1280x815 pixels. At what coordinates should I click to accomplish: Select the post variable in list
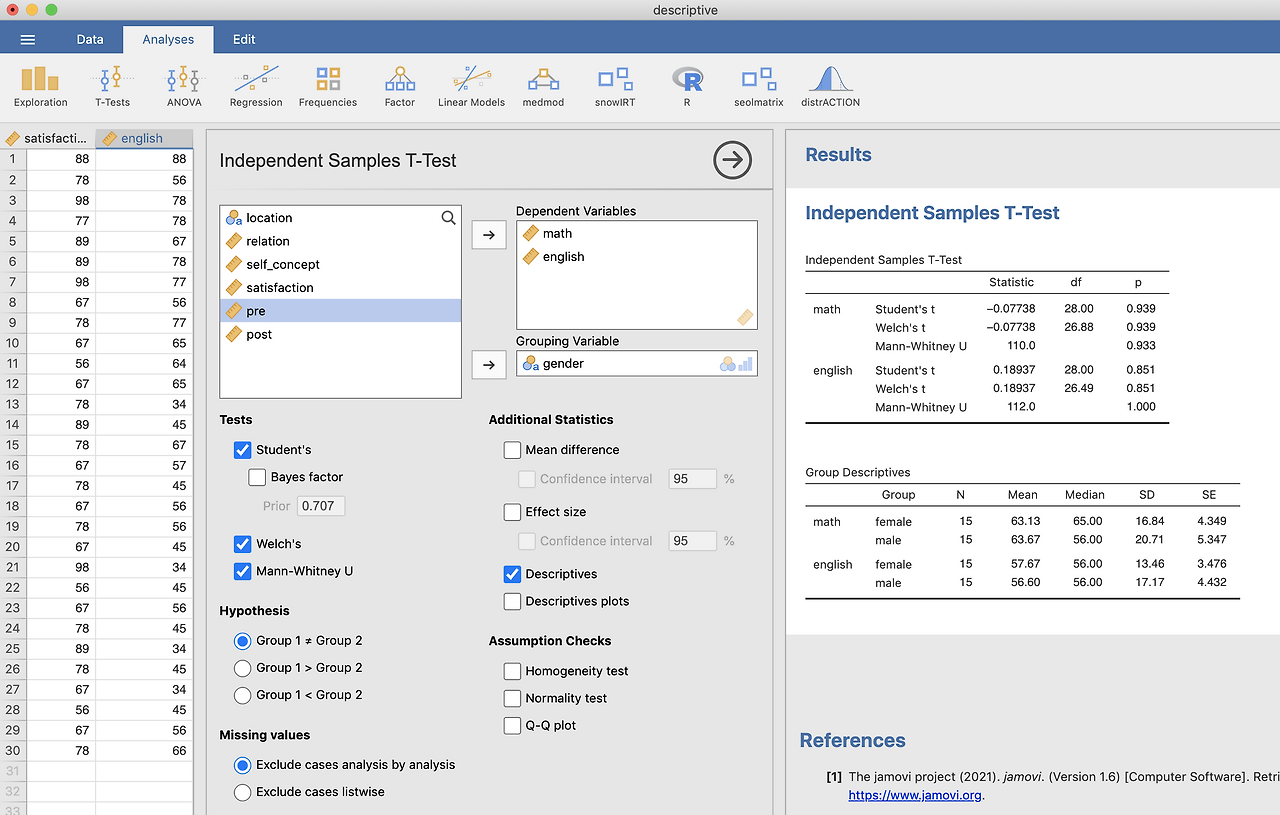tap(340, 334)
